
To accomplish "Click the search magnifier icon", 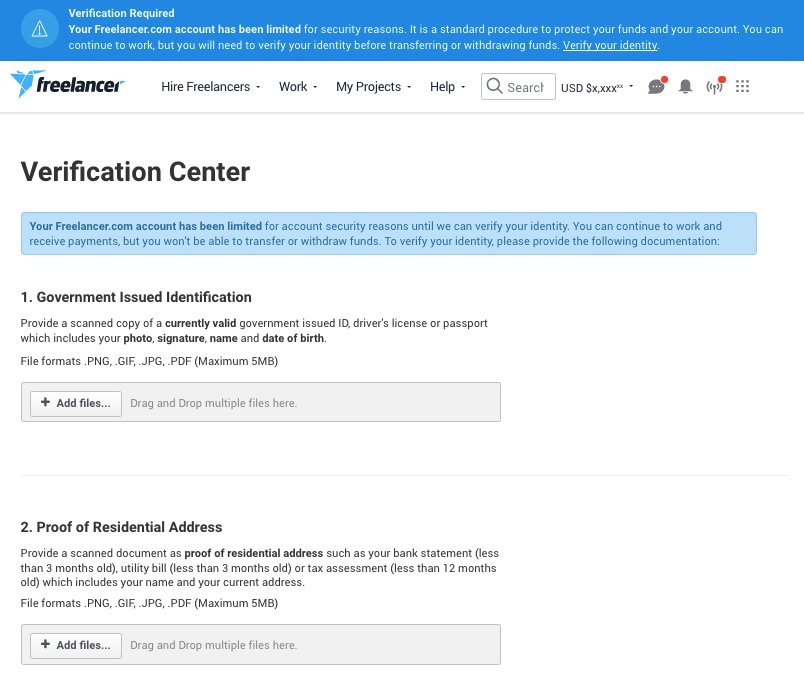I will click(x=494, y=86).
